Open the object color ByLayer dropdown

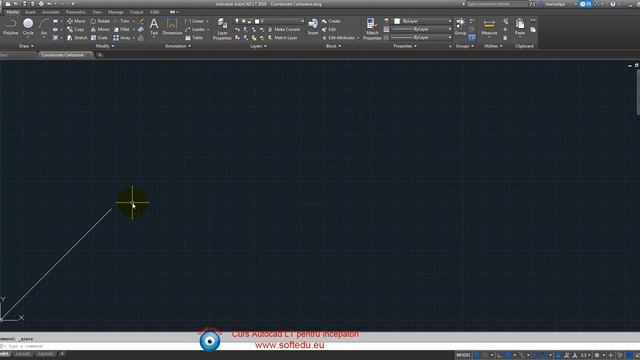coord(422,21)
